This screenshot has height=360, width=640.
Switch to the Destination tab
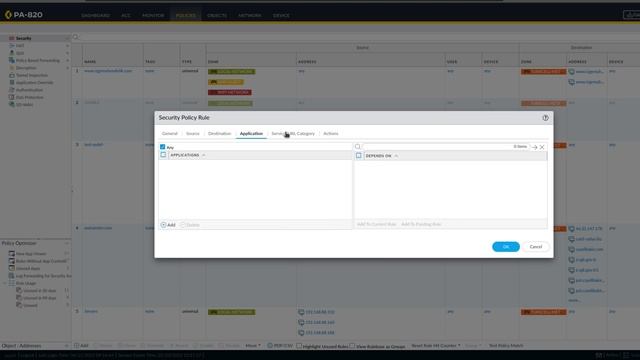(x=219, y=133)
